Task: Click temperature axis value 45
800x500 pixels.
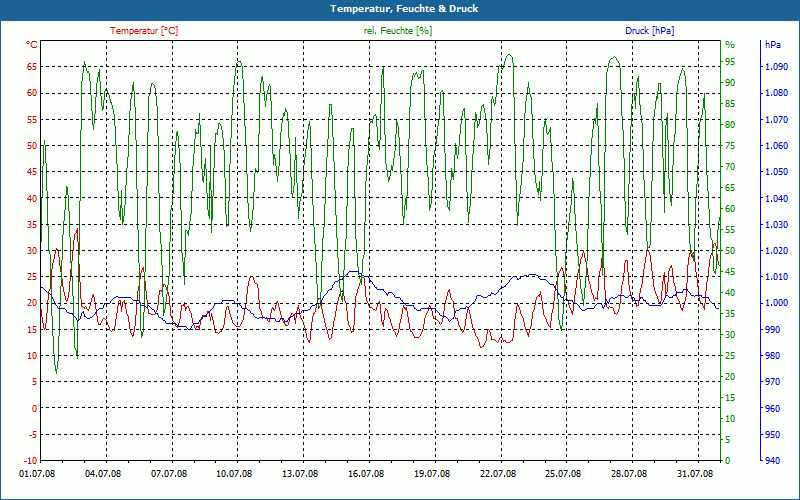Action: click(x=33, y=172)
